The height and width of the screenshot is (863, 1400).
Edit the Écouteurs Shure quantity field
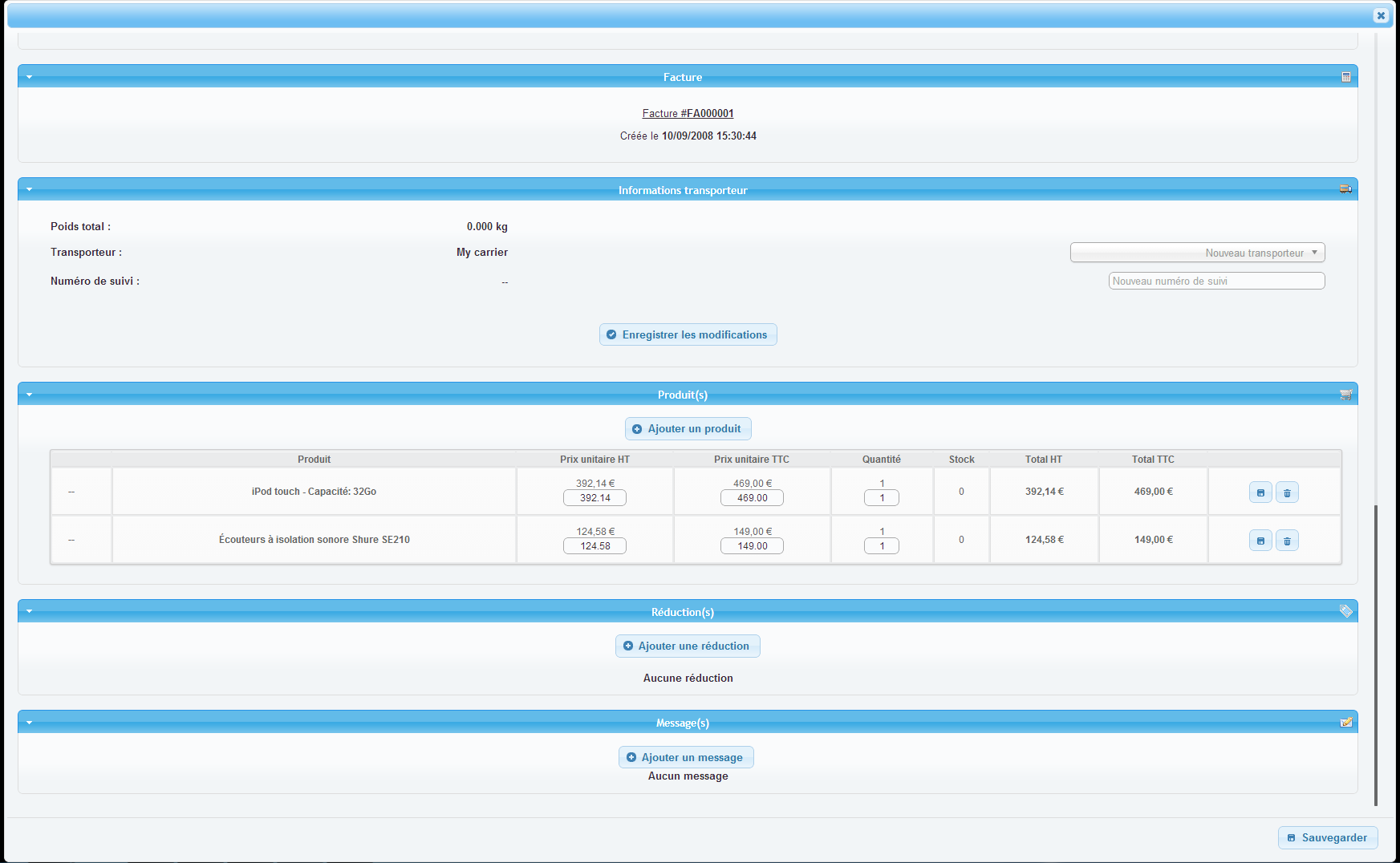pyautogui.click(x=881, y=546)
